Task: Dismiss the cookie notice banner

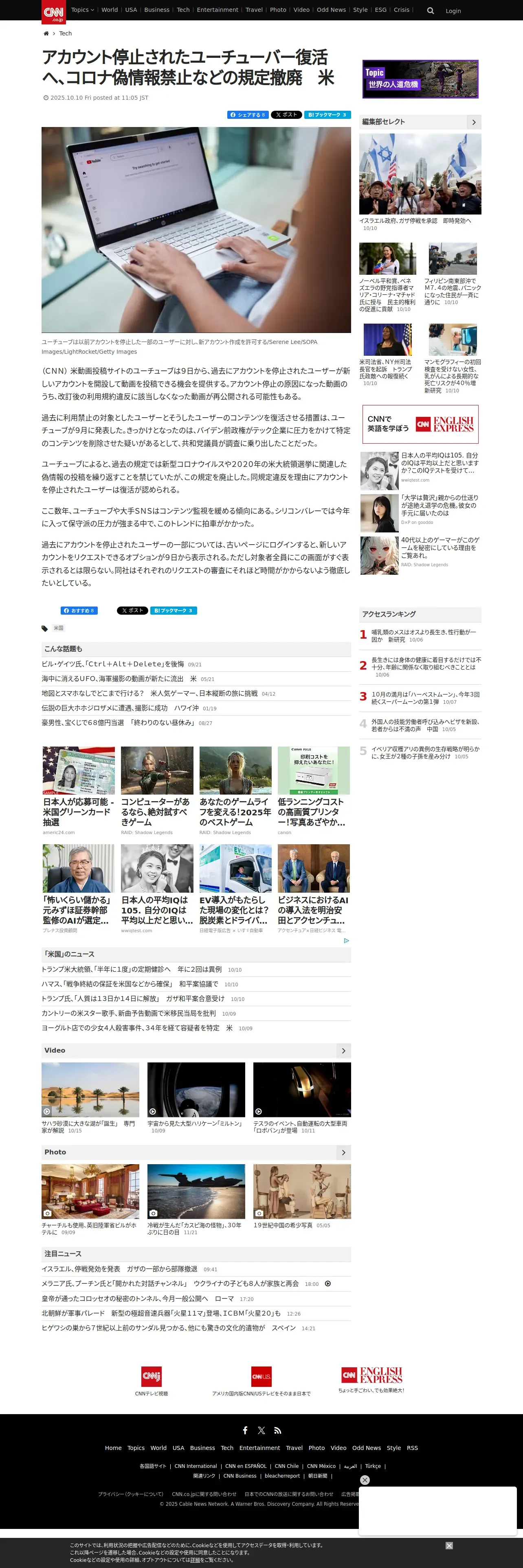Action: [449, 1546]
